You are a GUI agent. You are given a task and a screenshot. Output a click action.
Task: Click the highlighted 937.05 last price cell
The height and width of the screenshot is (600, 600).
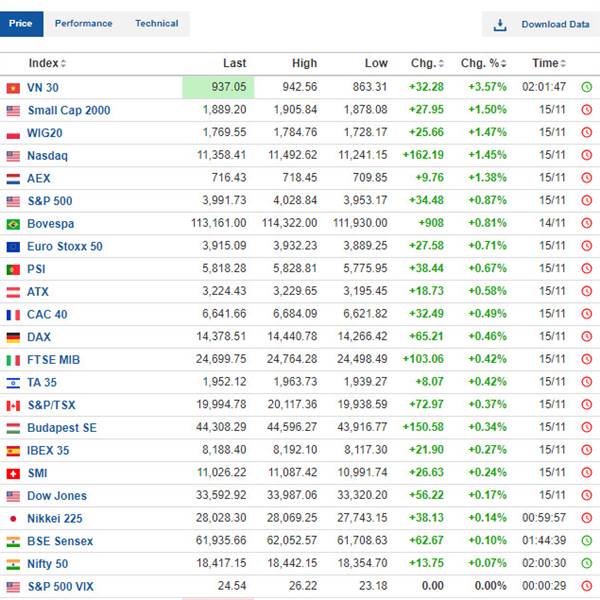[x=218, y=87]
